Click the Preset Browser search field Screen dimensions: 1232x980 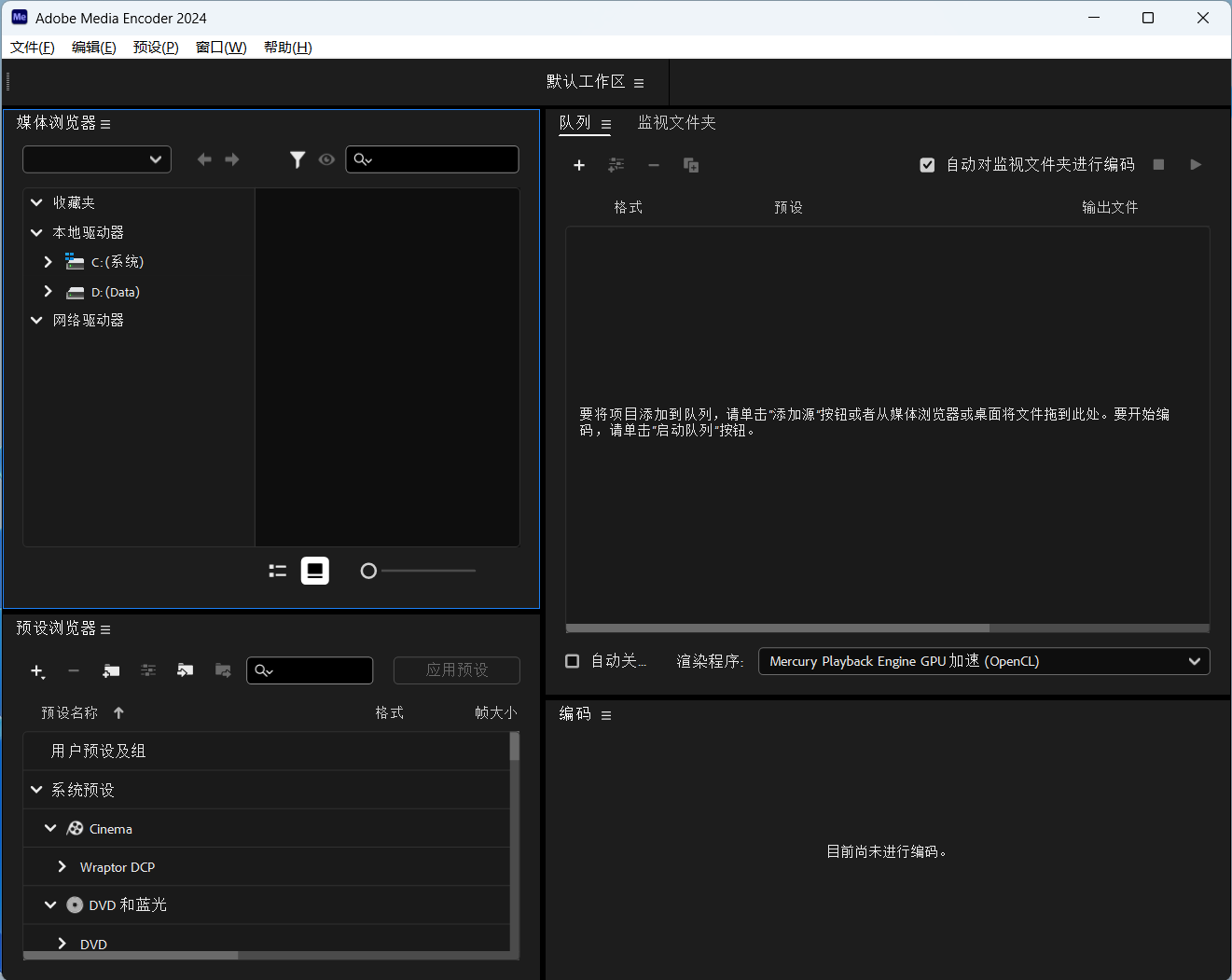(x=310, y=670)
